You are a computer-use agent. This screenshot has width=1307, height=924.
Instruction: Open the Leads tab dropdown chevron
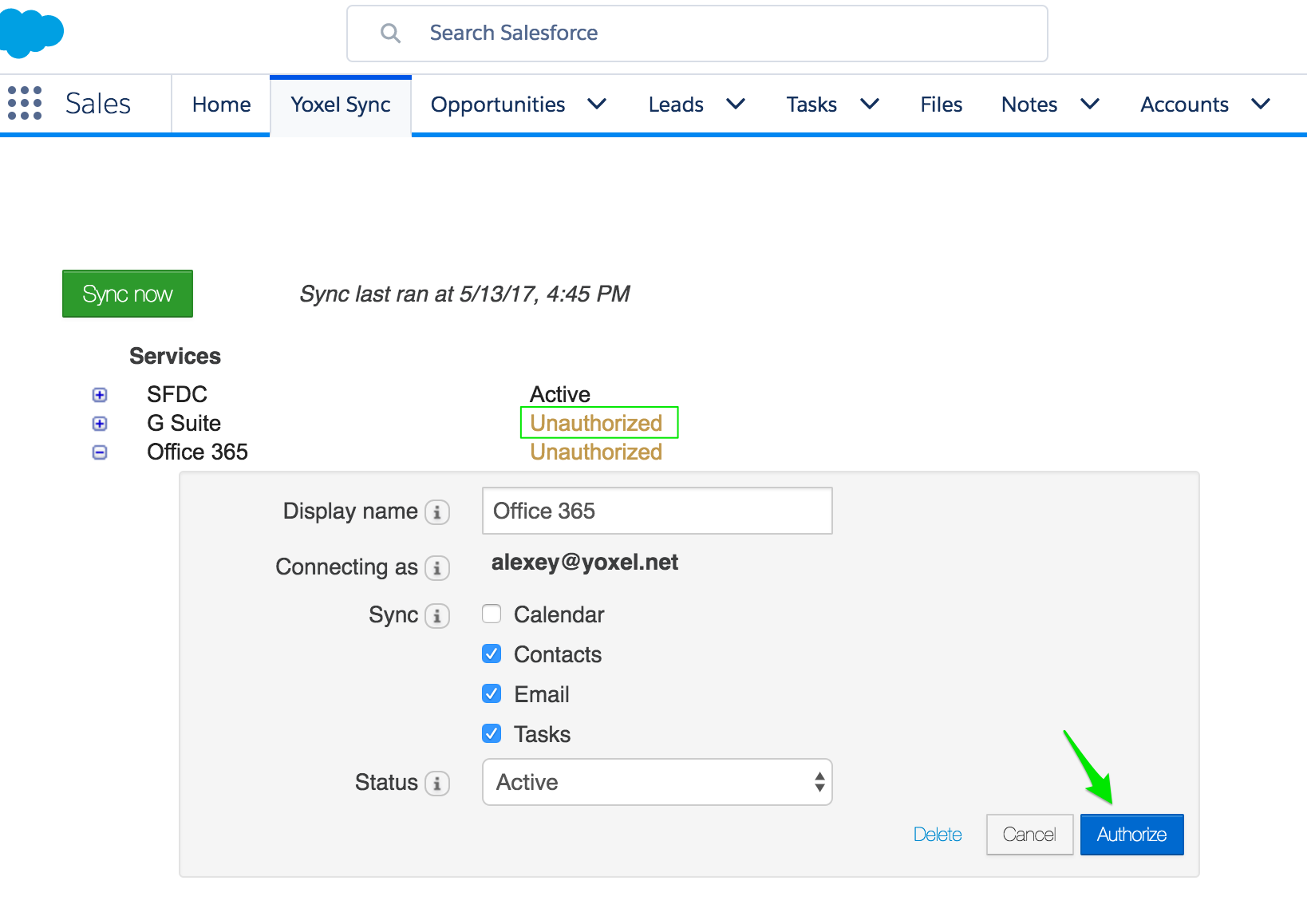point(736,104)
